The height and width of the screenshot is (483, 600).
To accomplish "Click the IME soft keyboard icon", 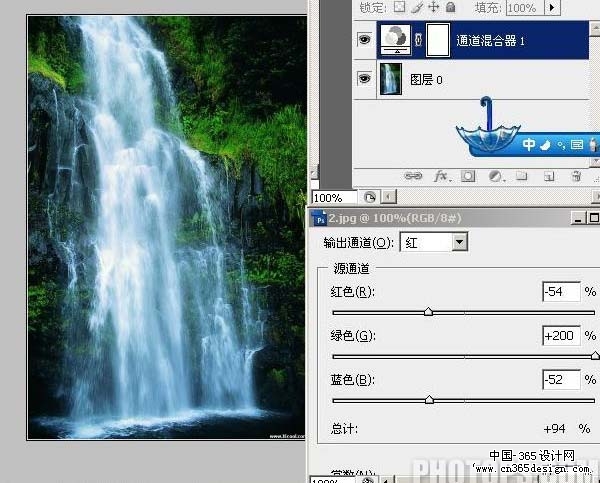I will click(x=577, y=145).
